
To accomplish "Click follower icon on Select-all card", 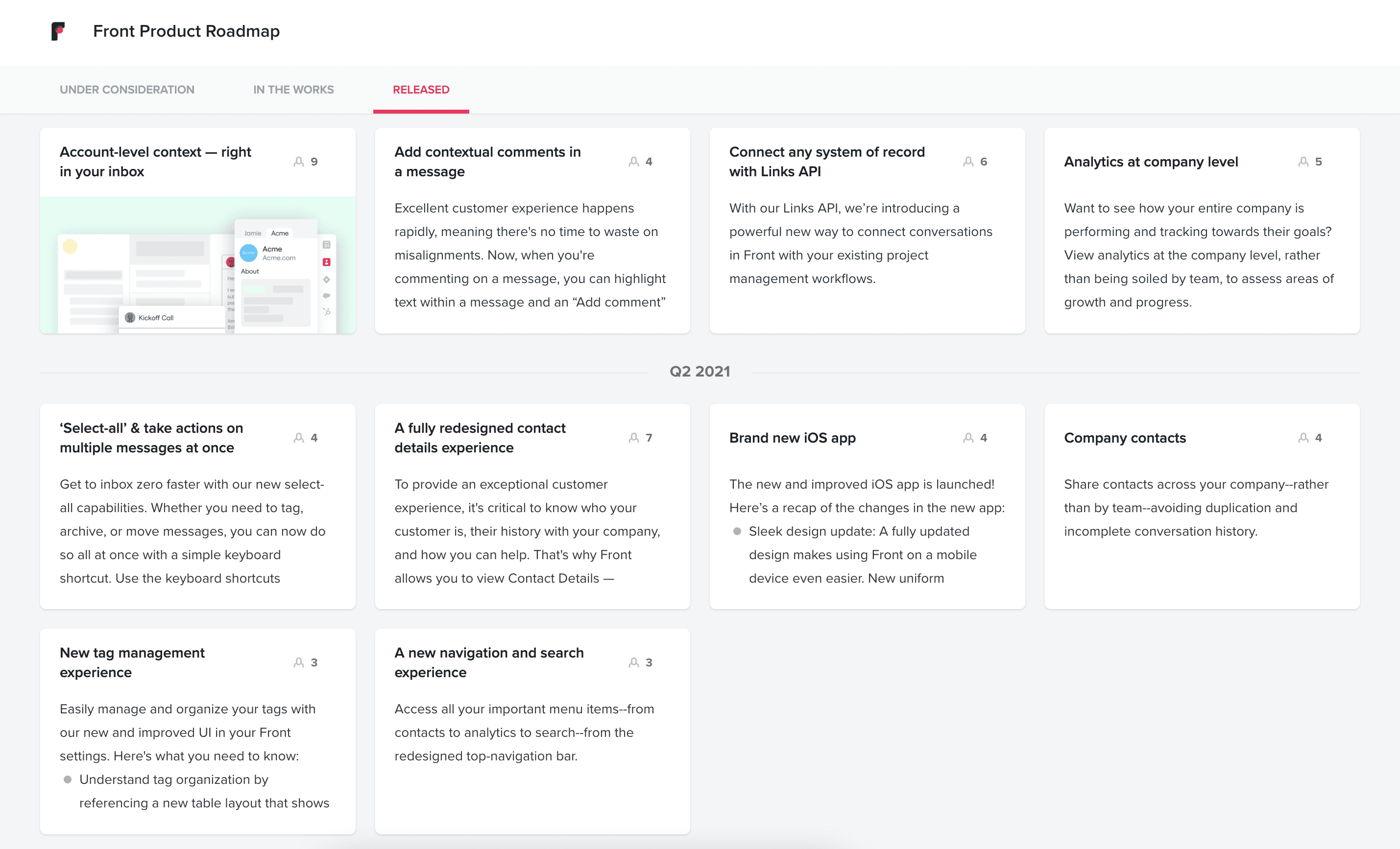I will 299,438.
